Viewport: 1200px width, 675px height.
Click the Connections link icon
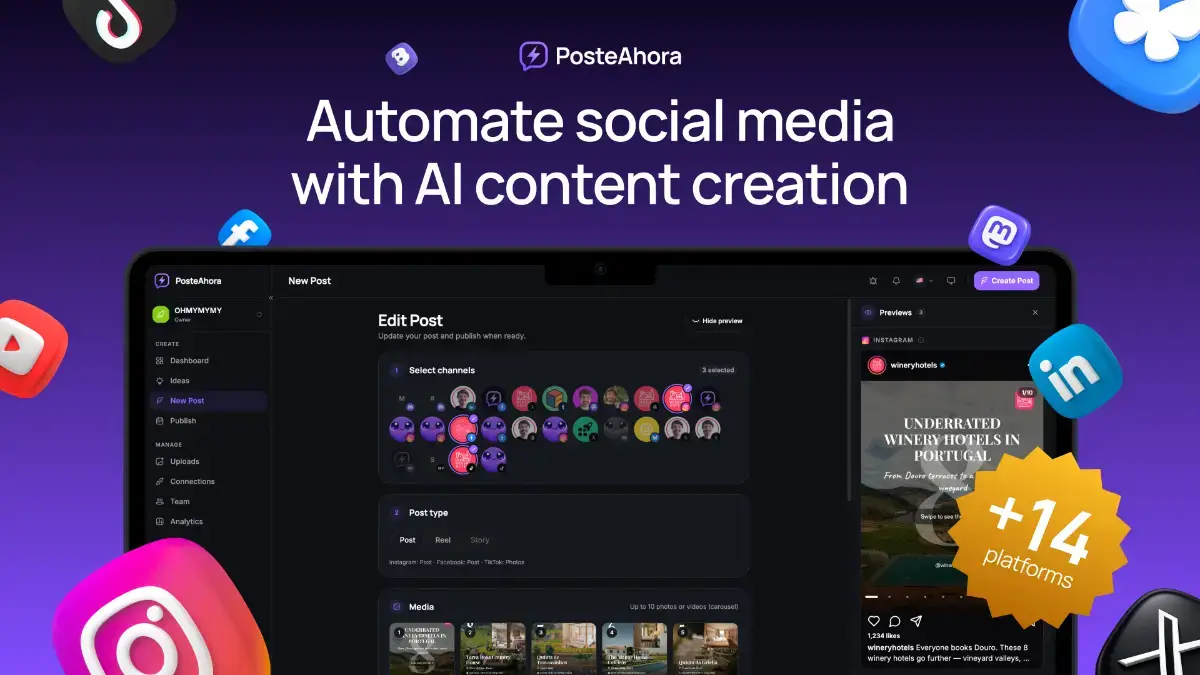160,481
